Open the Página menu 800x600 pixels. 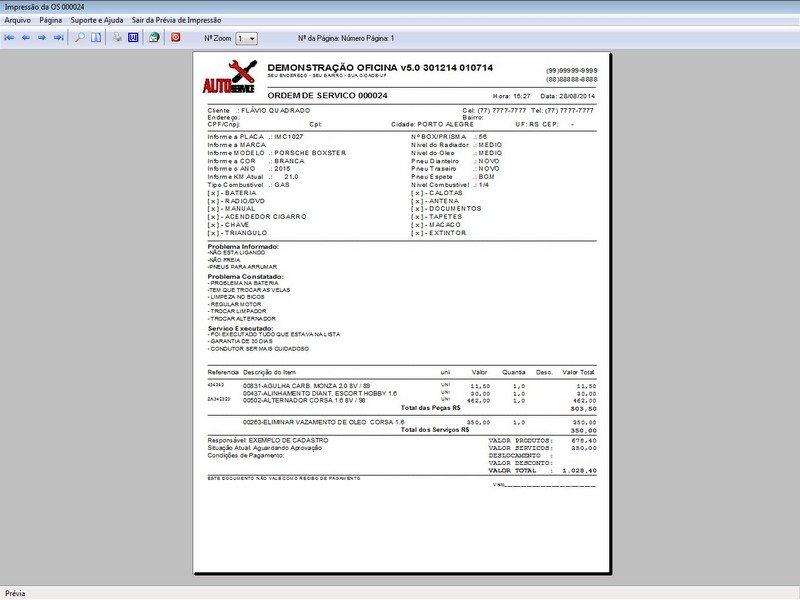51,20
